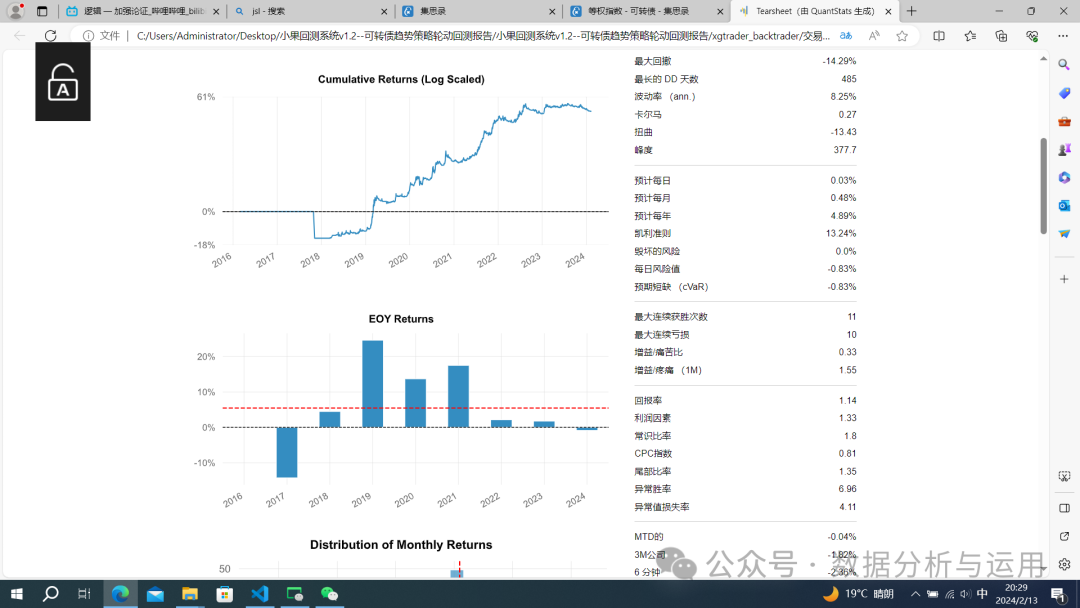Click the 377.7 kurtosis value
The image size is (1080, 608).
pos(845,149)
